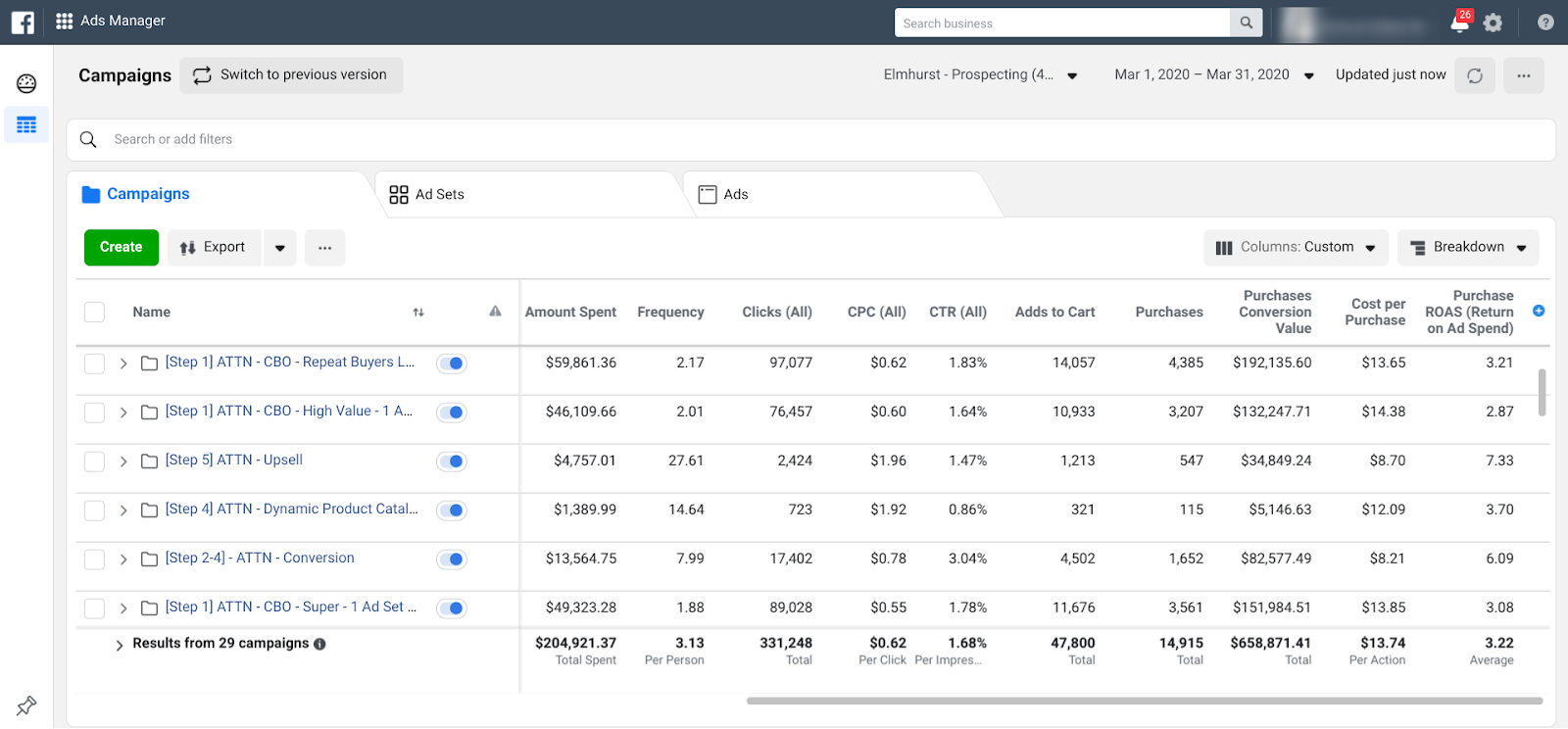Click the help question mark icon

tap(1545, 23)
